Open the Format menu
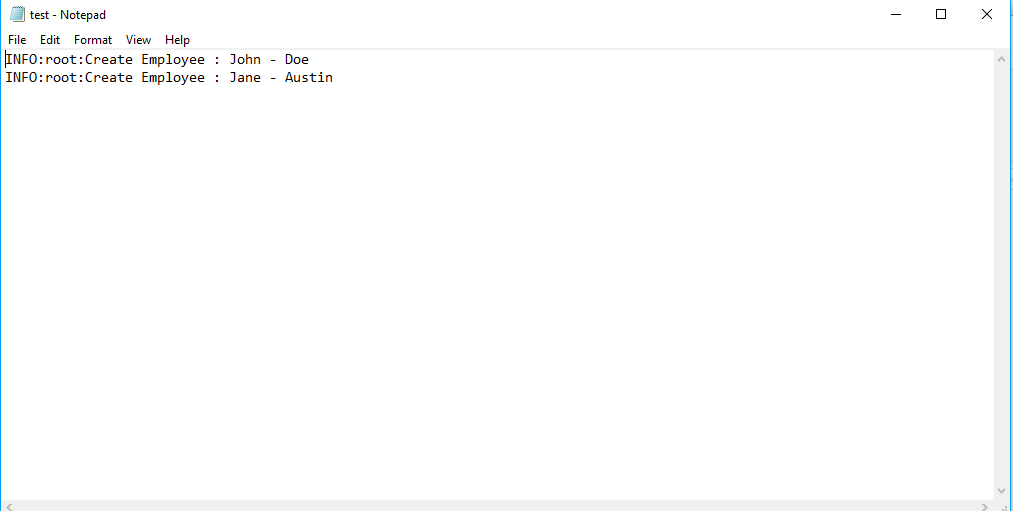The width and height of the screenshot is (1013, 511). 92,40
